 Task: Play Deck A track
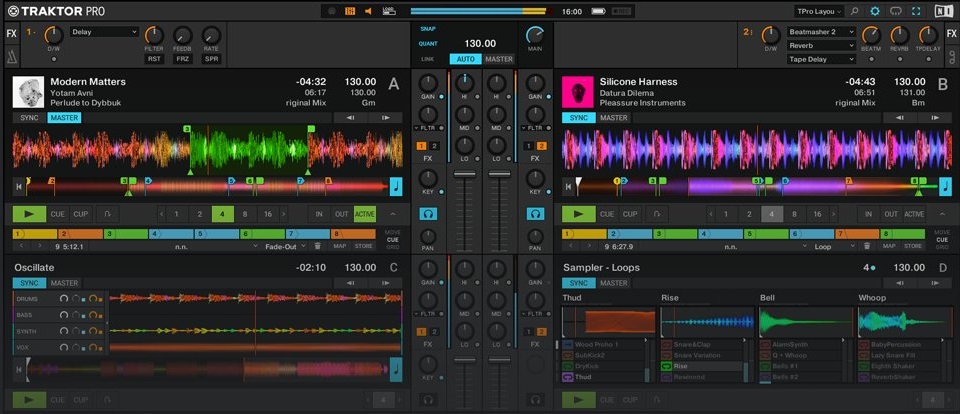pos(29,214)
